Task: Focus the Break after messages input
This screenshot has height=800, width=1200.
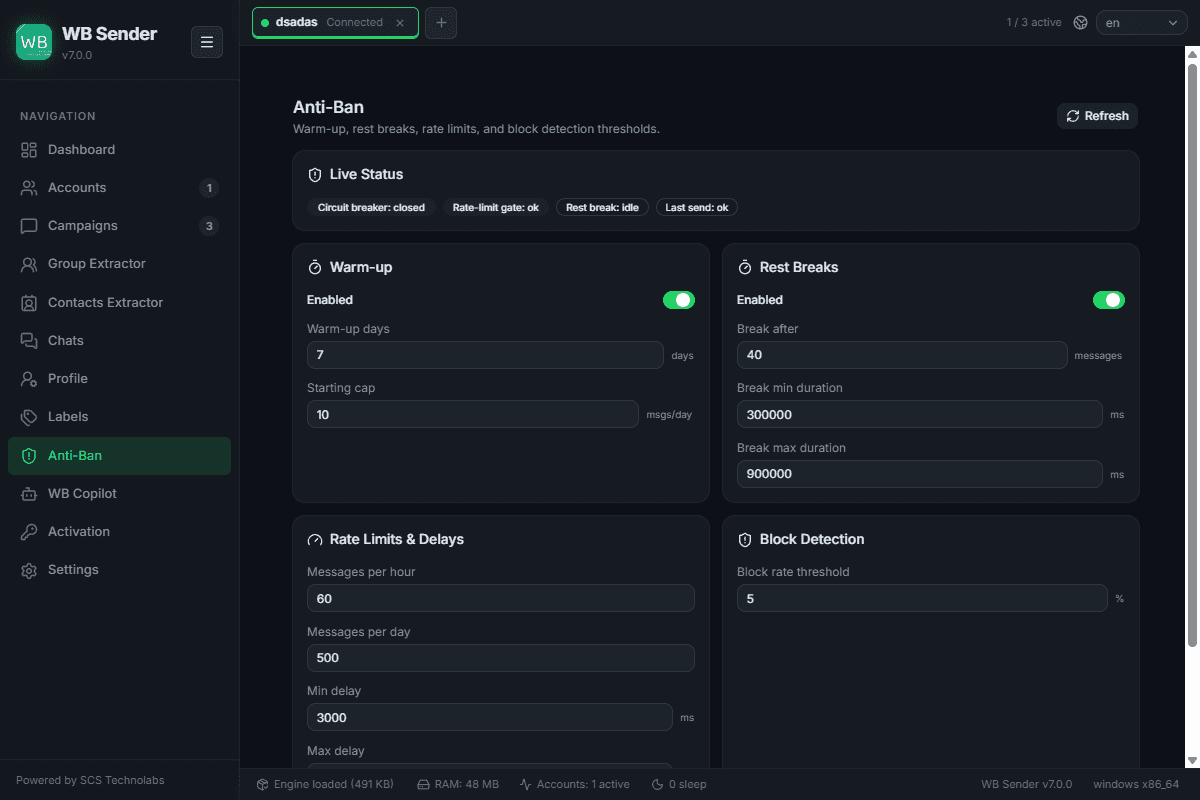Action: tap(902, 355)
